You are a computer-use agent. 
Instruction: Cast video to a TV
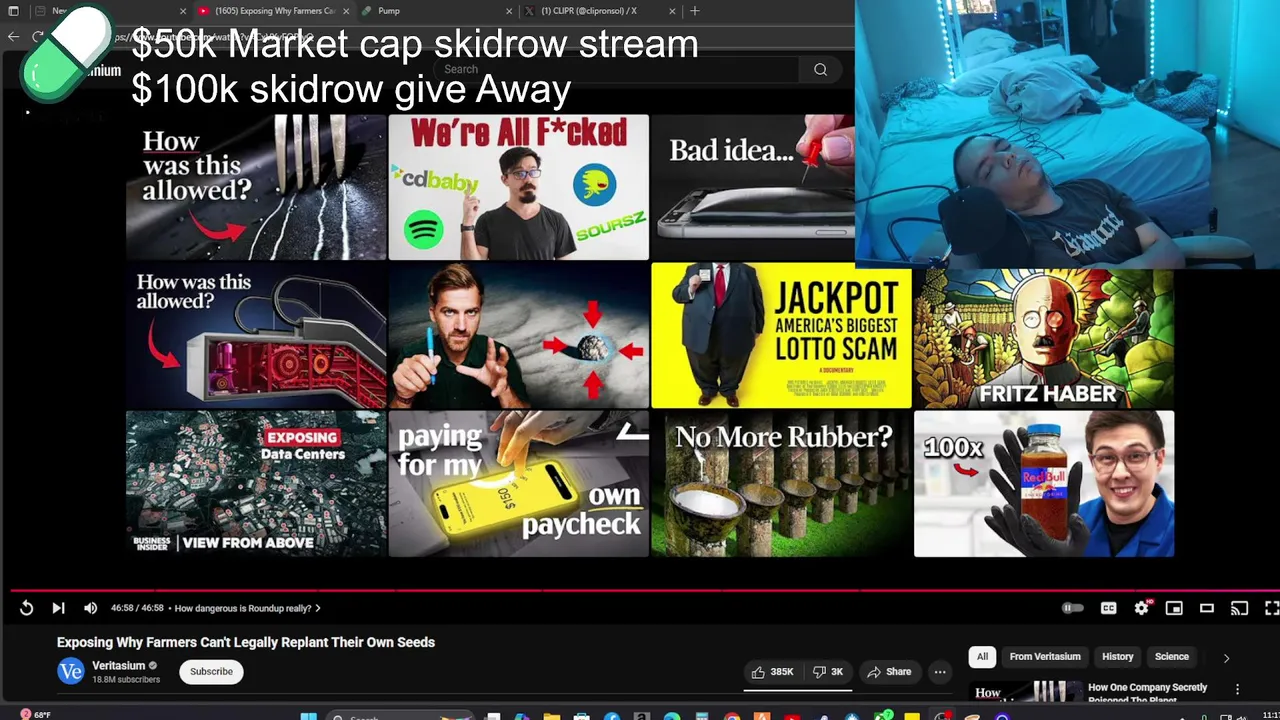(x=1239, y=608)
